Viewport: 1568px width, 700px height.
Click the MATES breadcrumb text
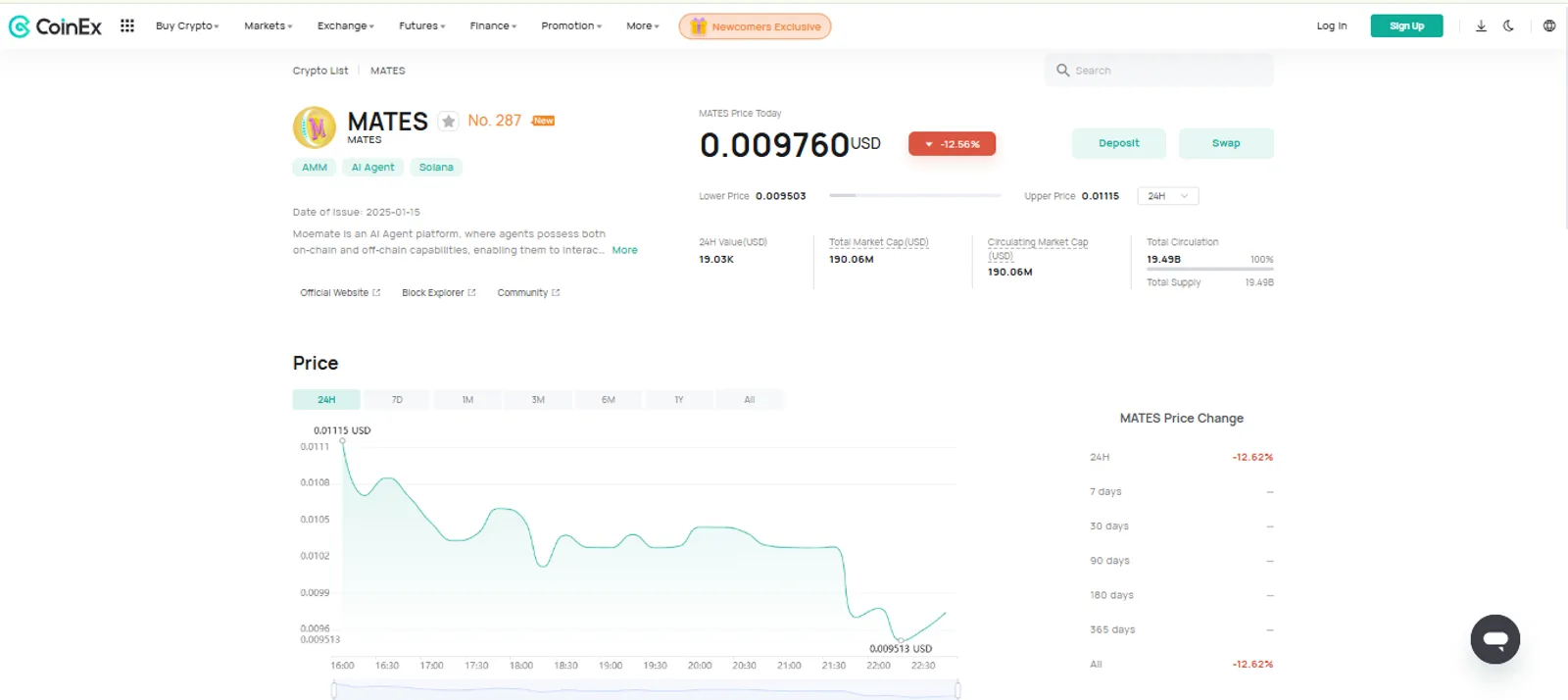click(387, 71)
